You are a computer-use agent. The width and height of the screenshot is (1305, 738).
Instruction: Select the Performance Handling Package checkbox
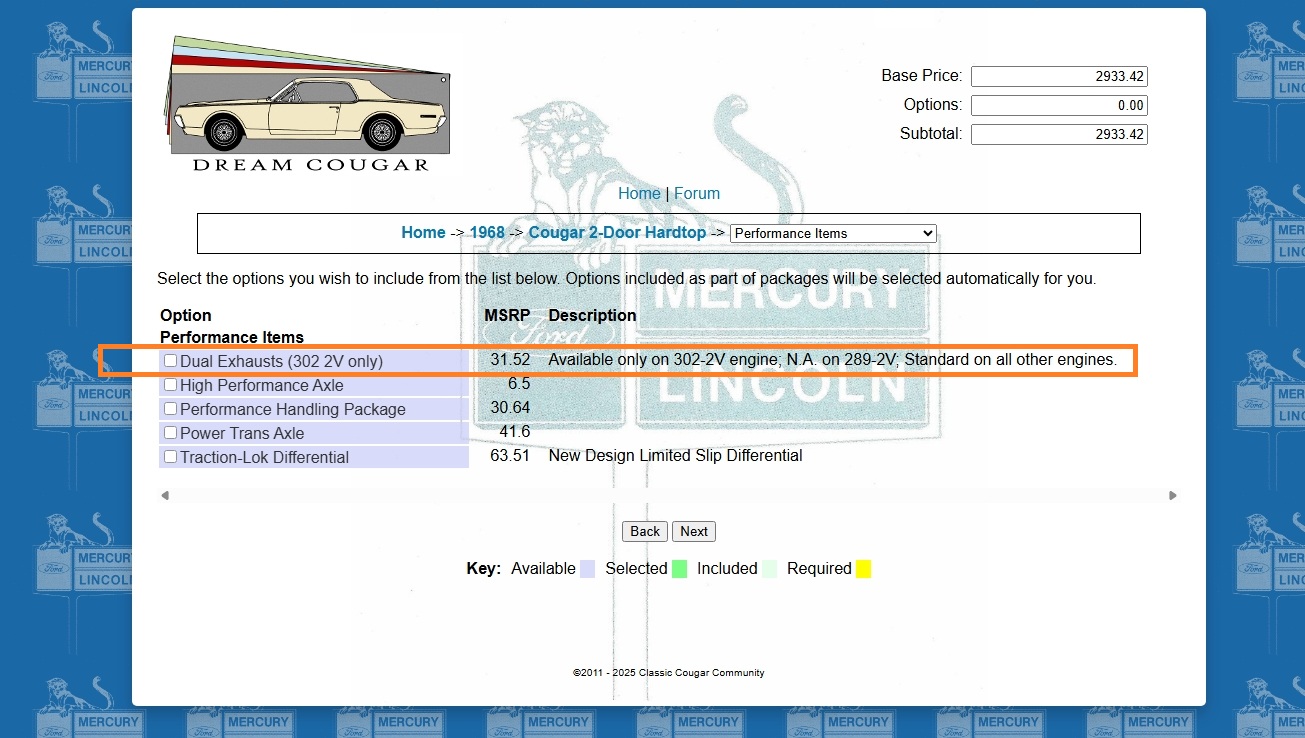pyautogui.click(x=171, y=409)
